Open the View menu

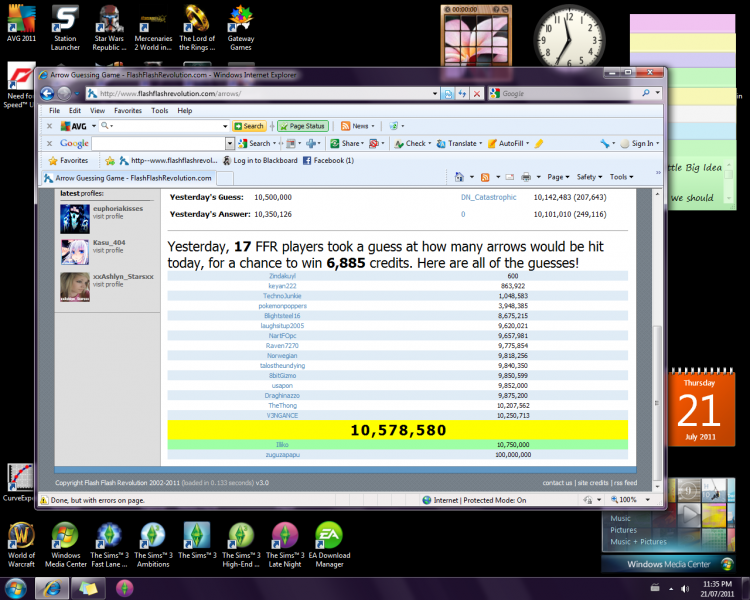pos(98,111)
